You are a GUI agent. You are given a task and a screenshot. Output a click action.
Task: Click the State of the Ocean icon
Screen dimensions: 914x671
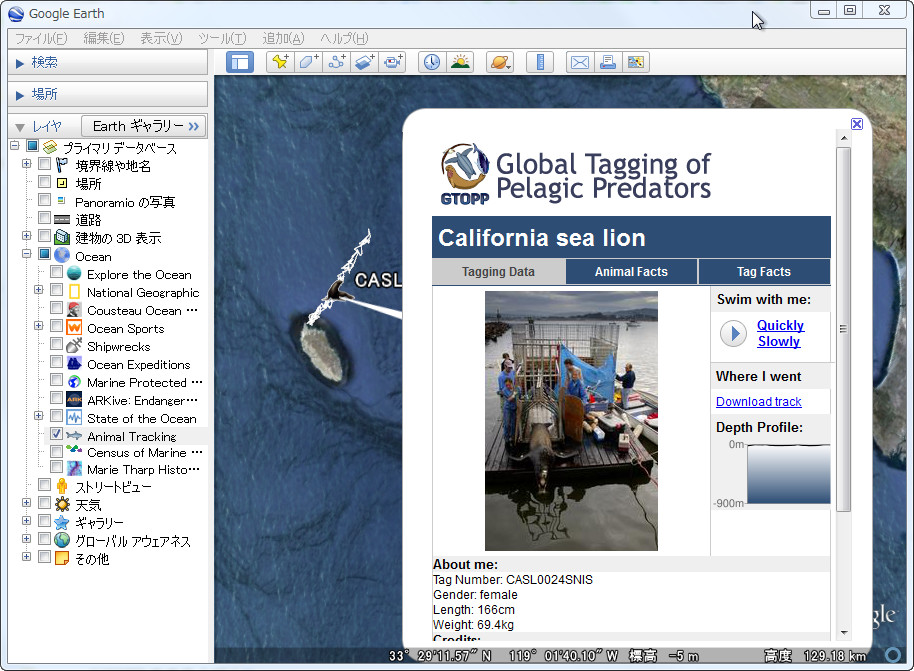click(x=74, y=417)
